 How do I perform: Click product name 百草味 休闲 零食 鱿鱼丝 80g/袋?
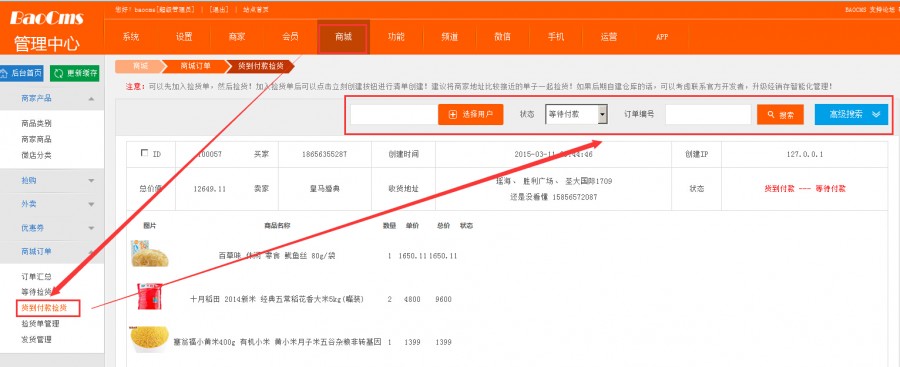(277, 256)
